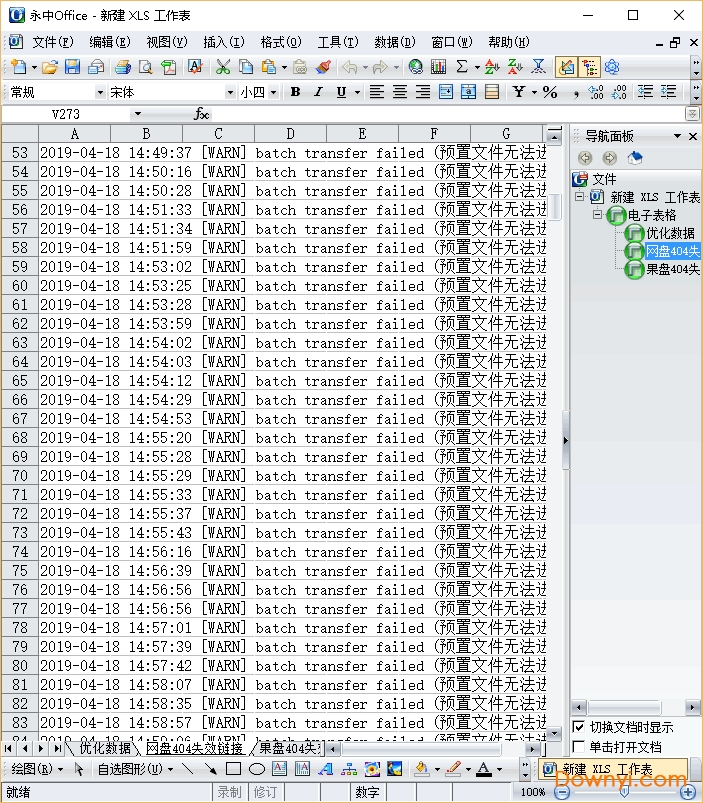The image size is (703, 803).
Task: Click the Cut scissors icon
Action: point(222,67)
